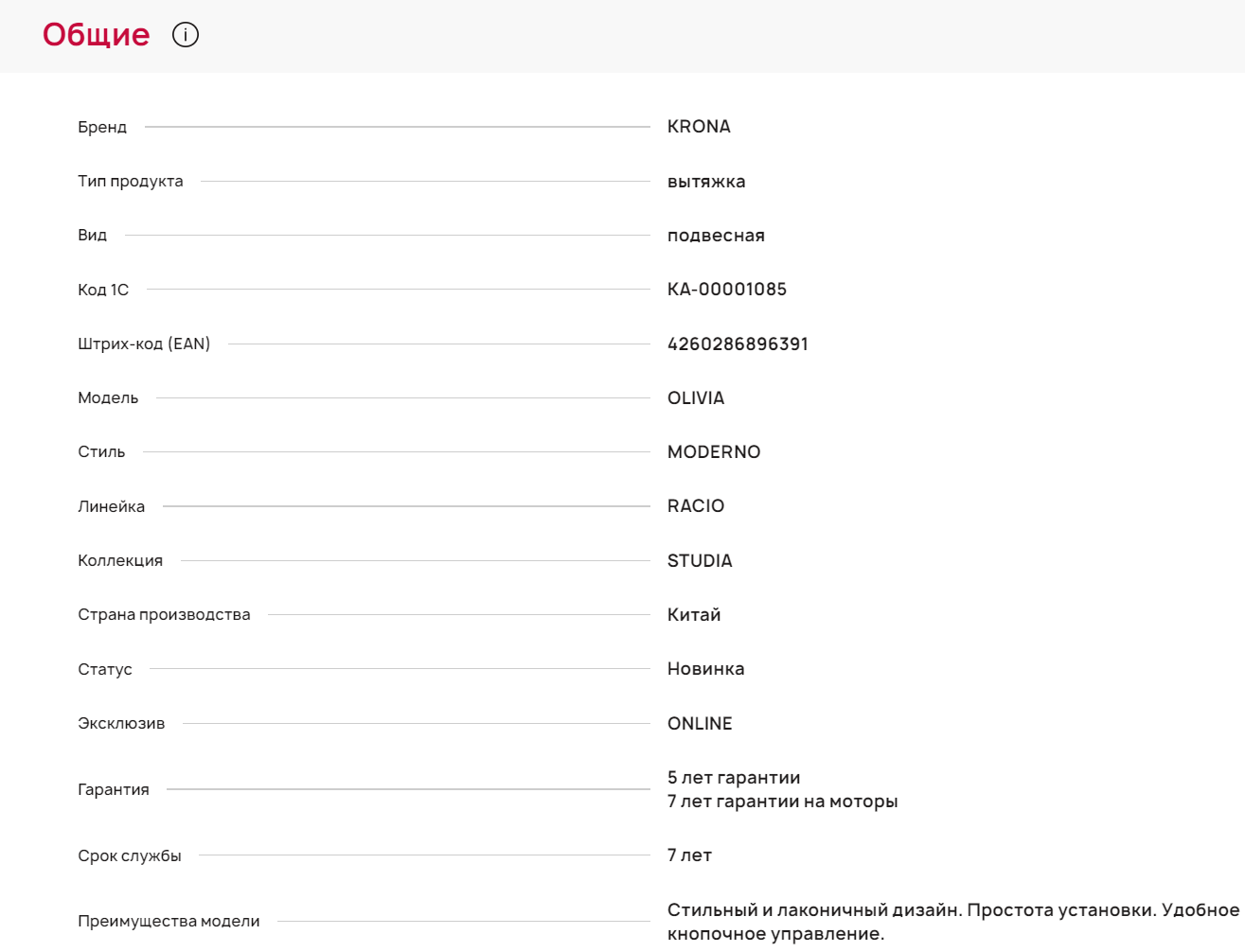Click the подвесная type value
Viewport: 1245px width, 952px height.
tap(716, 236)
